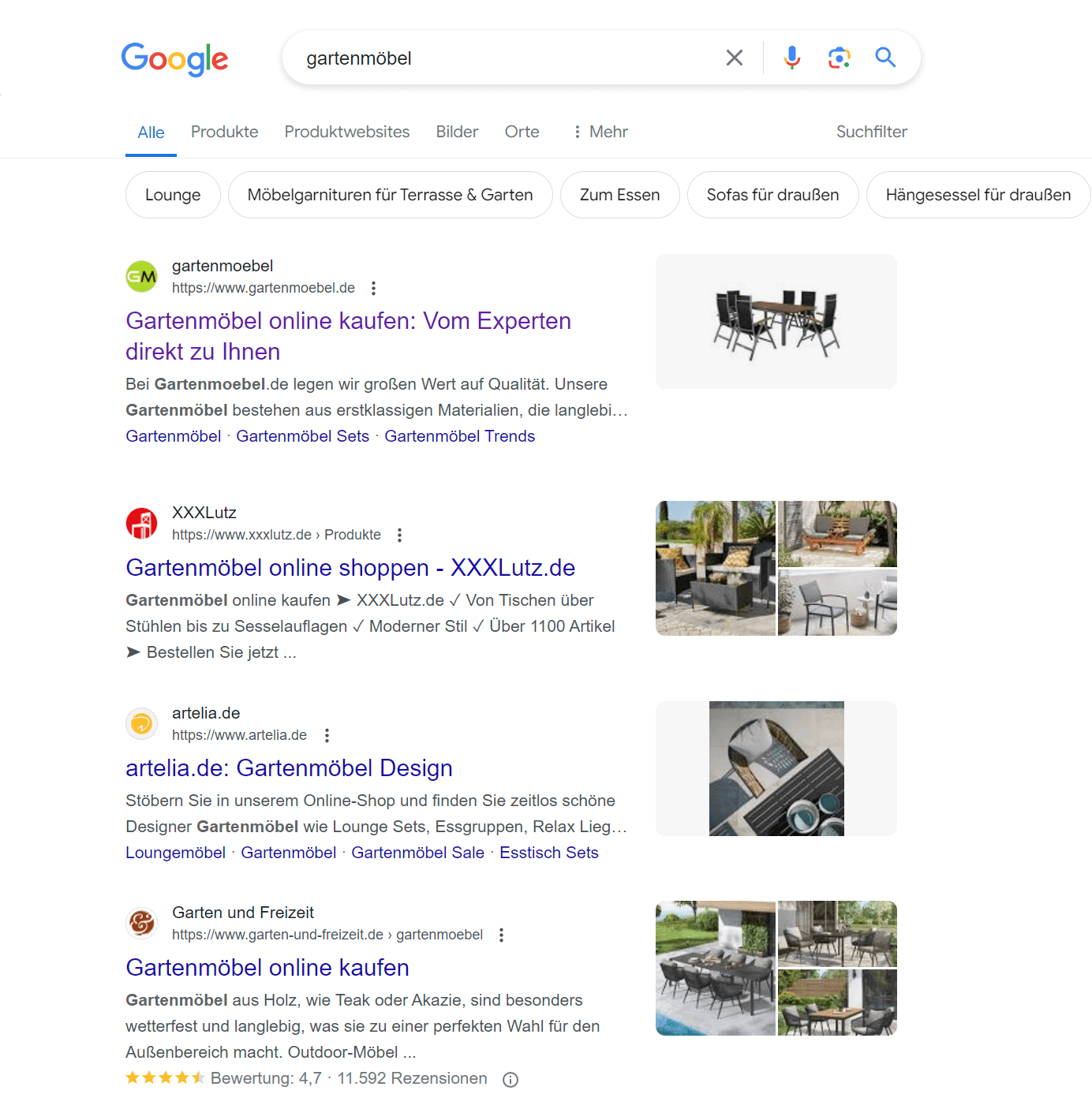The width and height of the screenshot is (1092, 1109).
Task: Click into the gartenmöbel search field
Action: coord(505,58)
